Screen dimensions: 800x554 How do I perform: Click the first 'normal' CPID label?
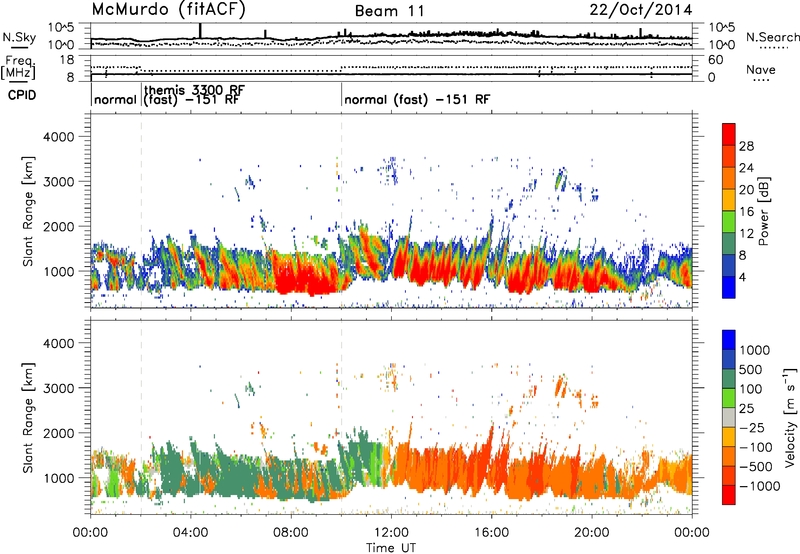click(115, 100)
